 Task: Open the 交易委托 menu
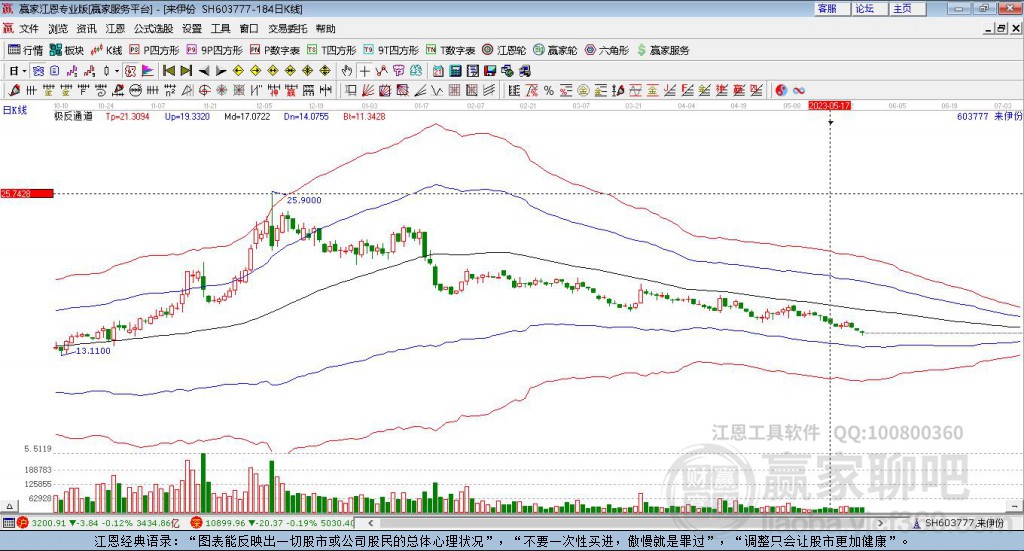point(287,29)
